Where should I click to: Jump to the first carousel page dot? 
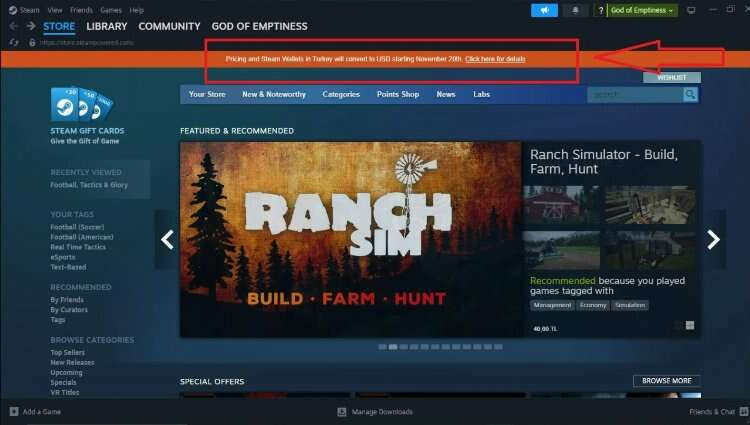[x=382, y=347]
